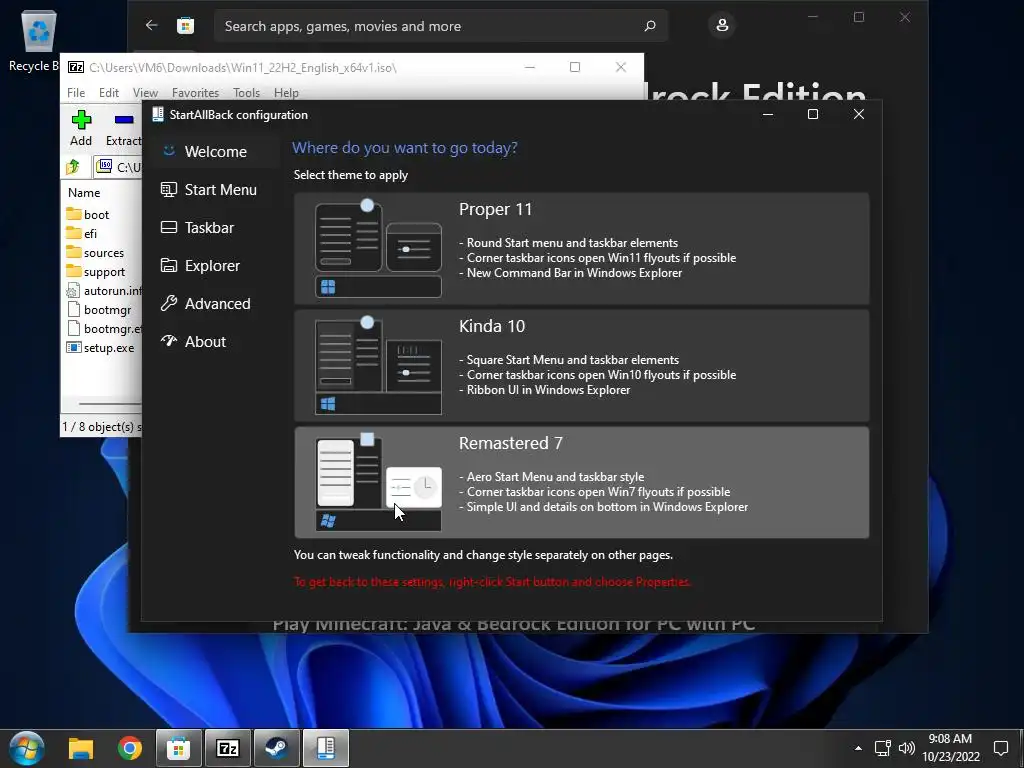Switch to 7-Zip taskbar button
Image resolution: width=1024 pixels, height=768 pixels.
tap(228, 748)
